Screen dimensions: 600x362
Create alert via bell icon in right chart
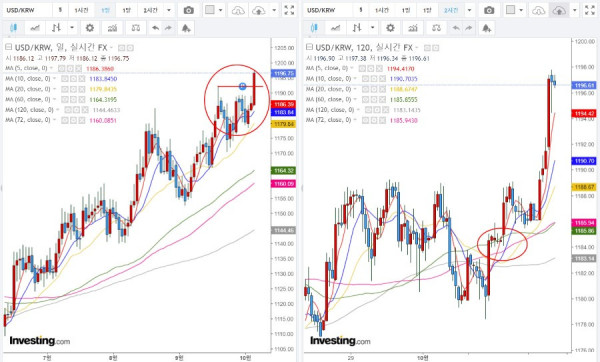coord(486,28)
